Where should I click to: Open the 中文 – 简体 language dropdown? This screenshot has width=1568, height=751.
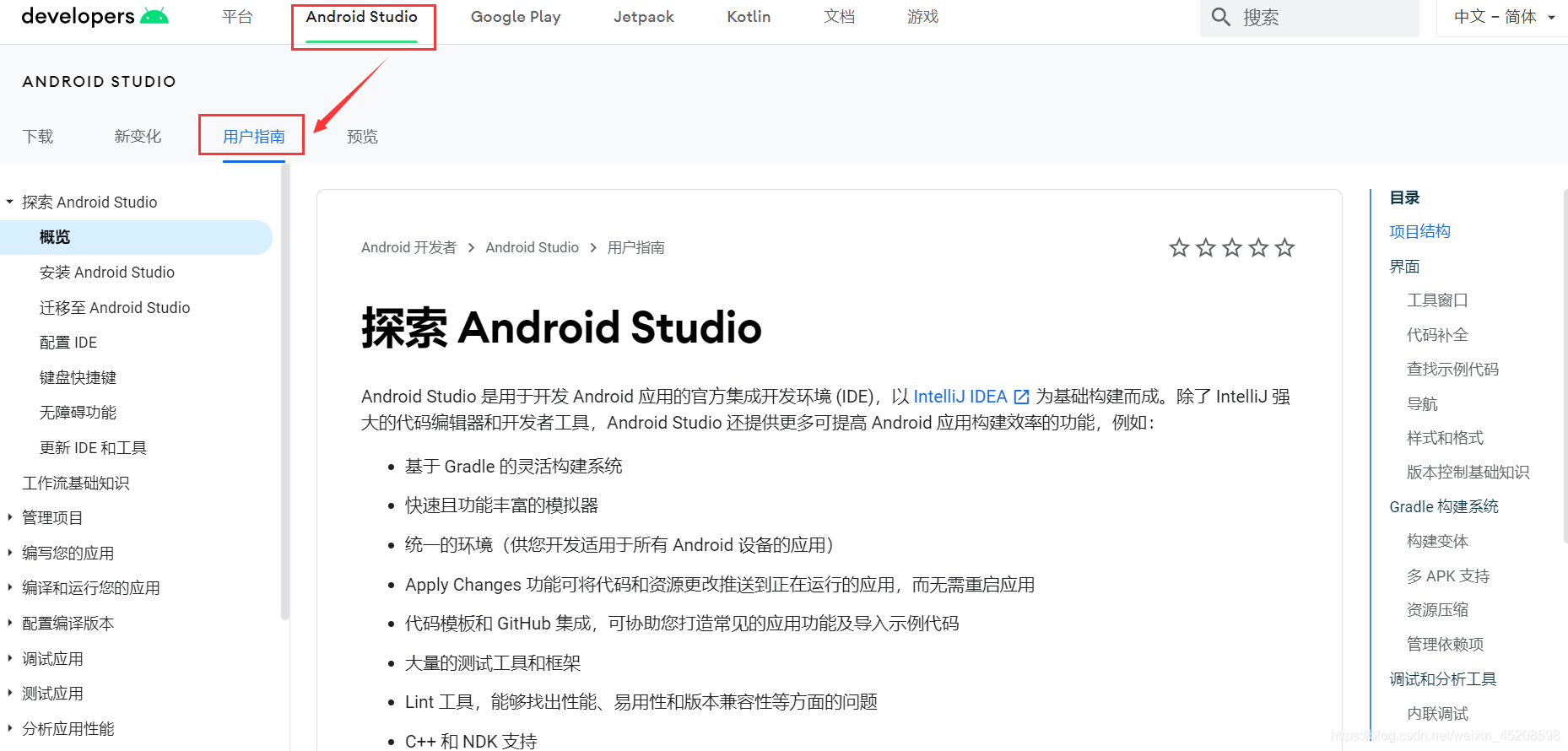[1504, 17]
